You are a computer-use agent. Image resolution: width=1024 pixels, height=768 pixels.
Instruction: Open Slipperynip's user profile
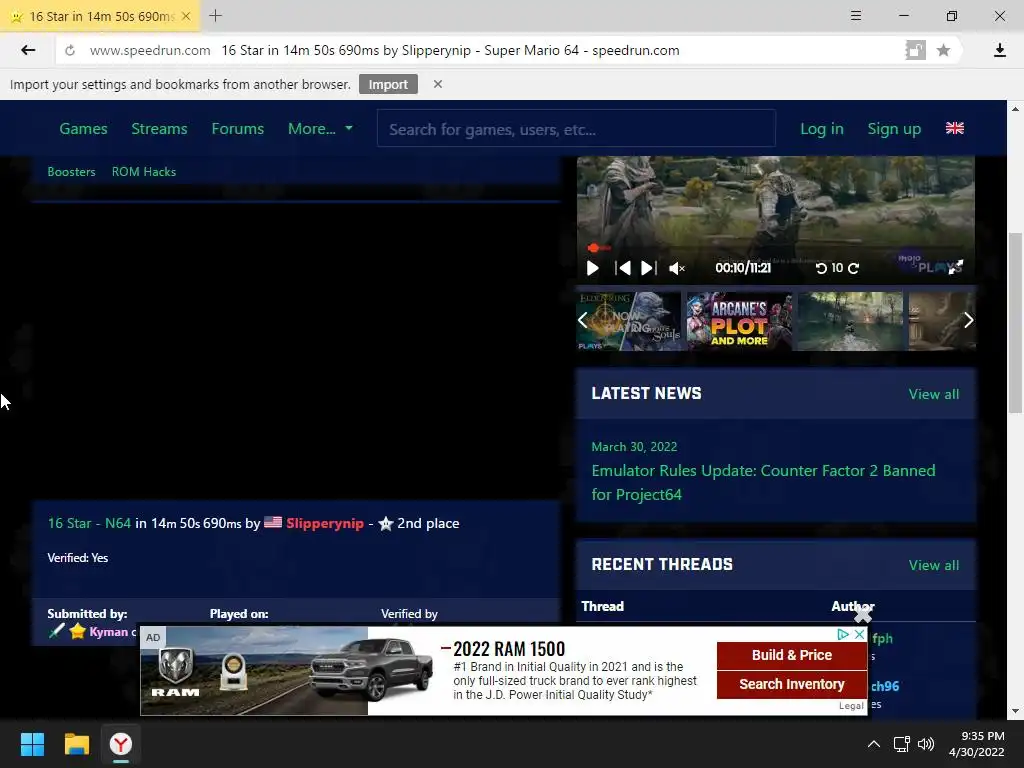click(325, 523)
